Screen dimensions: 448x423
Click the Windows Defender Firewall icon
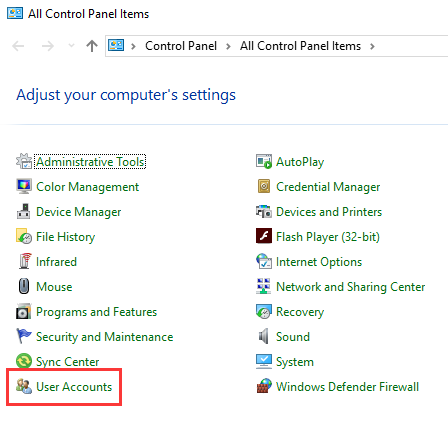[x=264, y=386]
